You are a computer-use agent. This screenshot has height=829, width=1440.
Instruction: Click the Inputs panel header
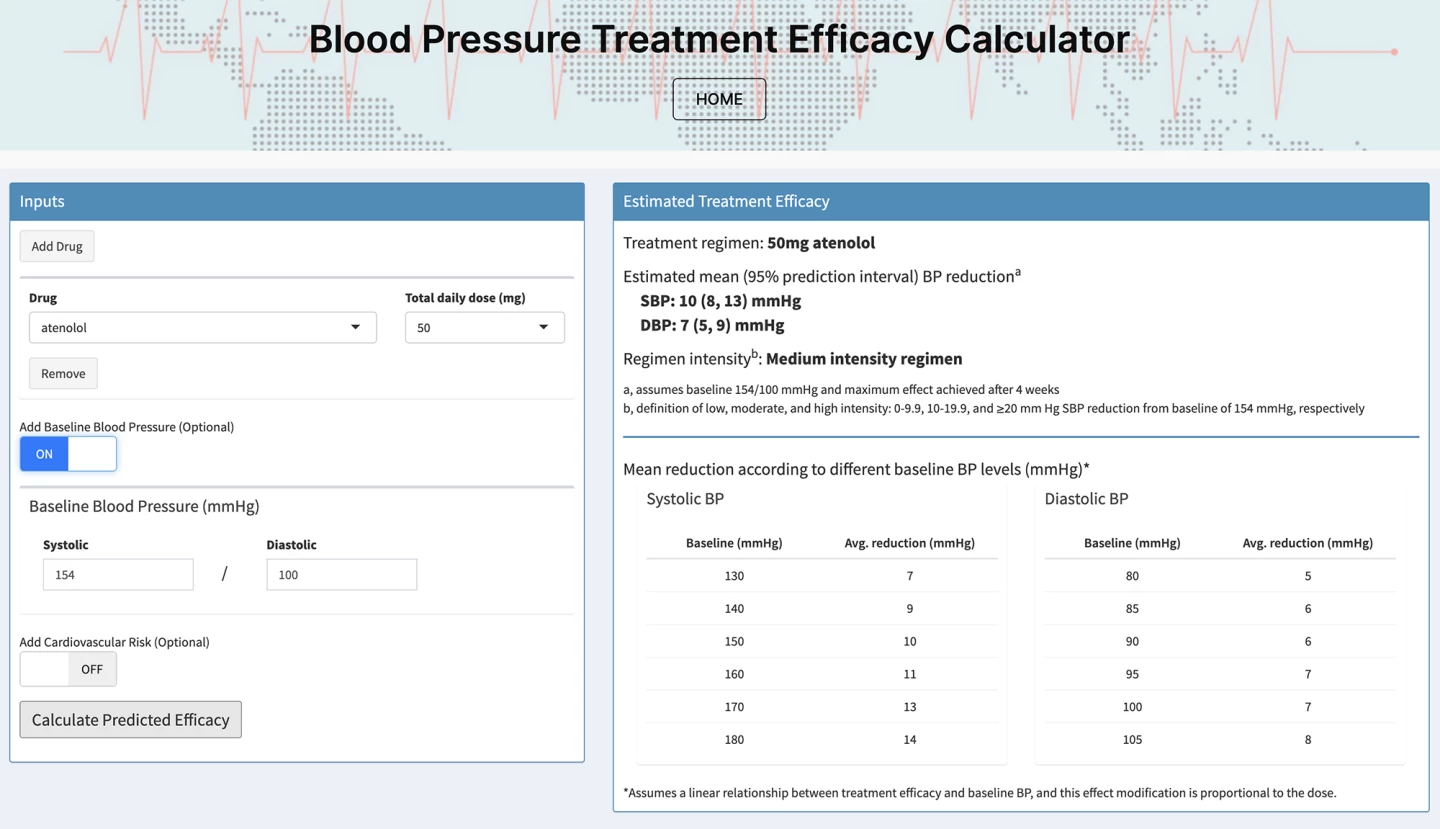tap(297, 201)
